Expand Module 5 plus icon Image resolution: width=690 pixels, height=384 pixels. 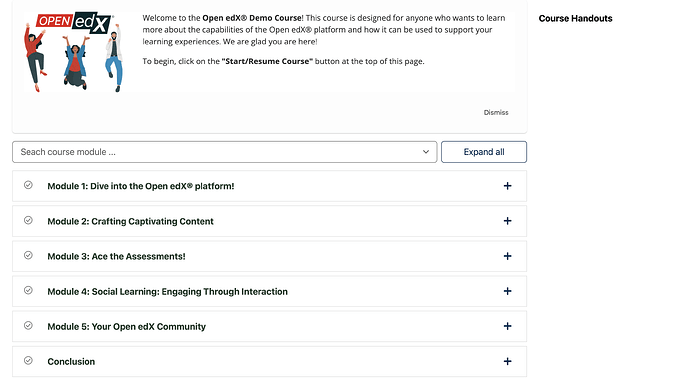tap(507, 326)
